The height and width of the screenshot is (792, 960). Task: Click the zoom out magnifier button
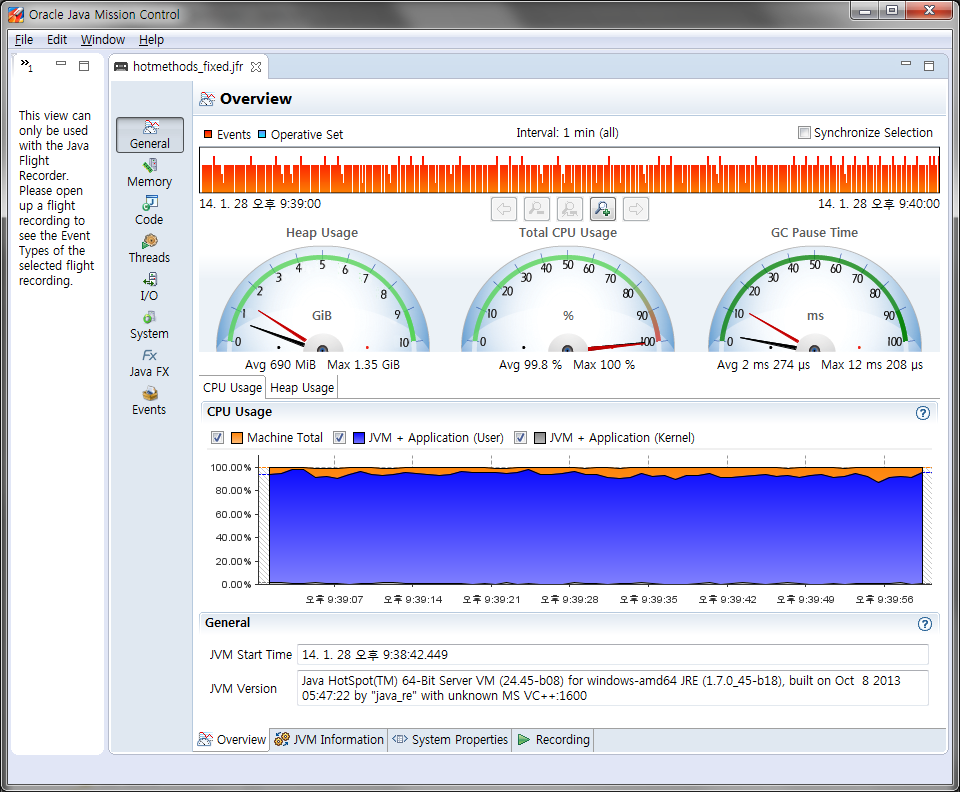pos(536,209)
